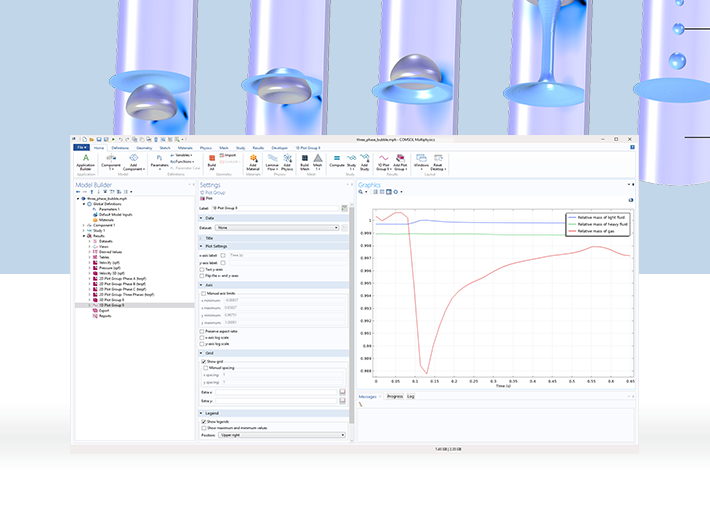This screenshot has width=710, height=523.
Task: Expand the Component 1 tree node
Action: (84, 225)
